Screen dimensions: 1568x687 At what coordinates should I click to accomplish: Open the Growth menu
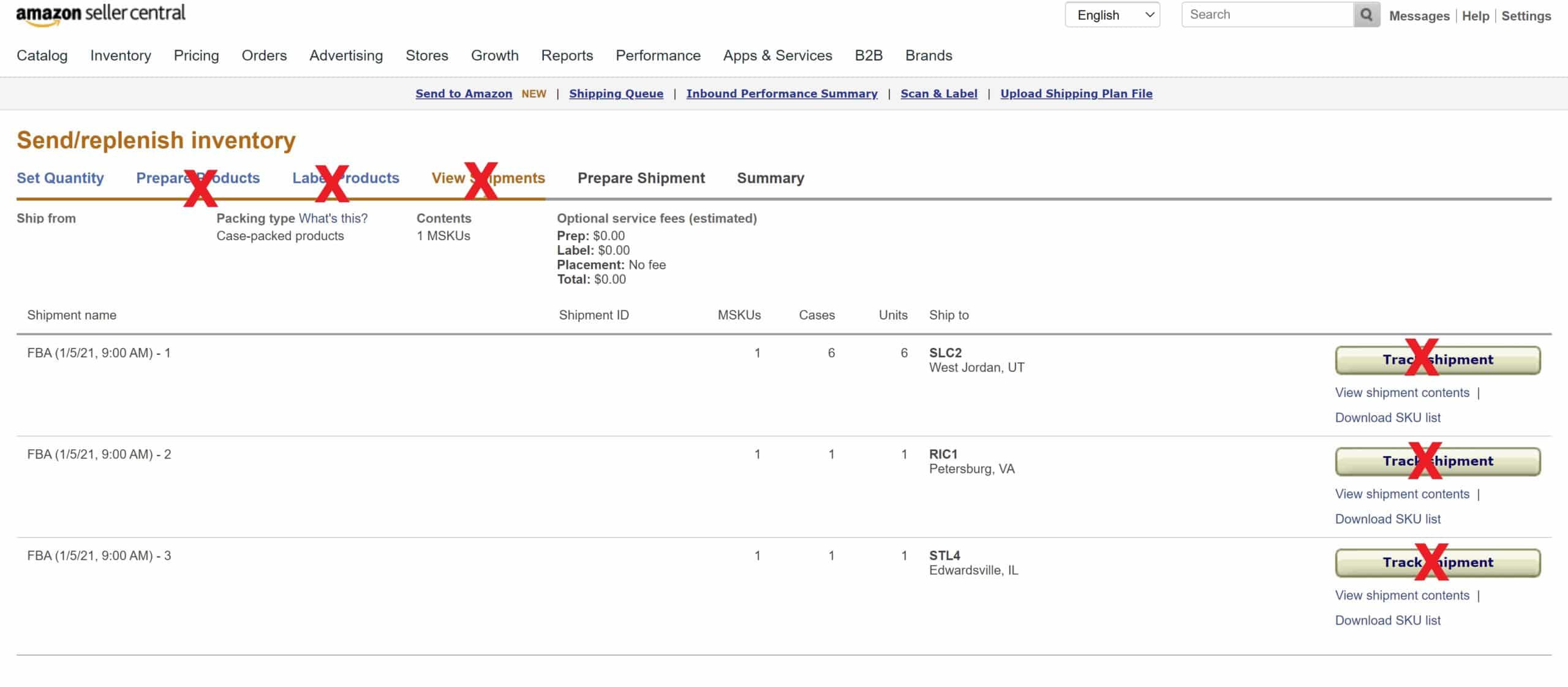point(494,55)
